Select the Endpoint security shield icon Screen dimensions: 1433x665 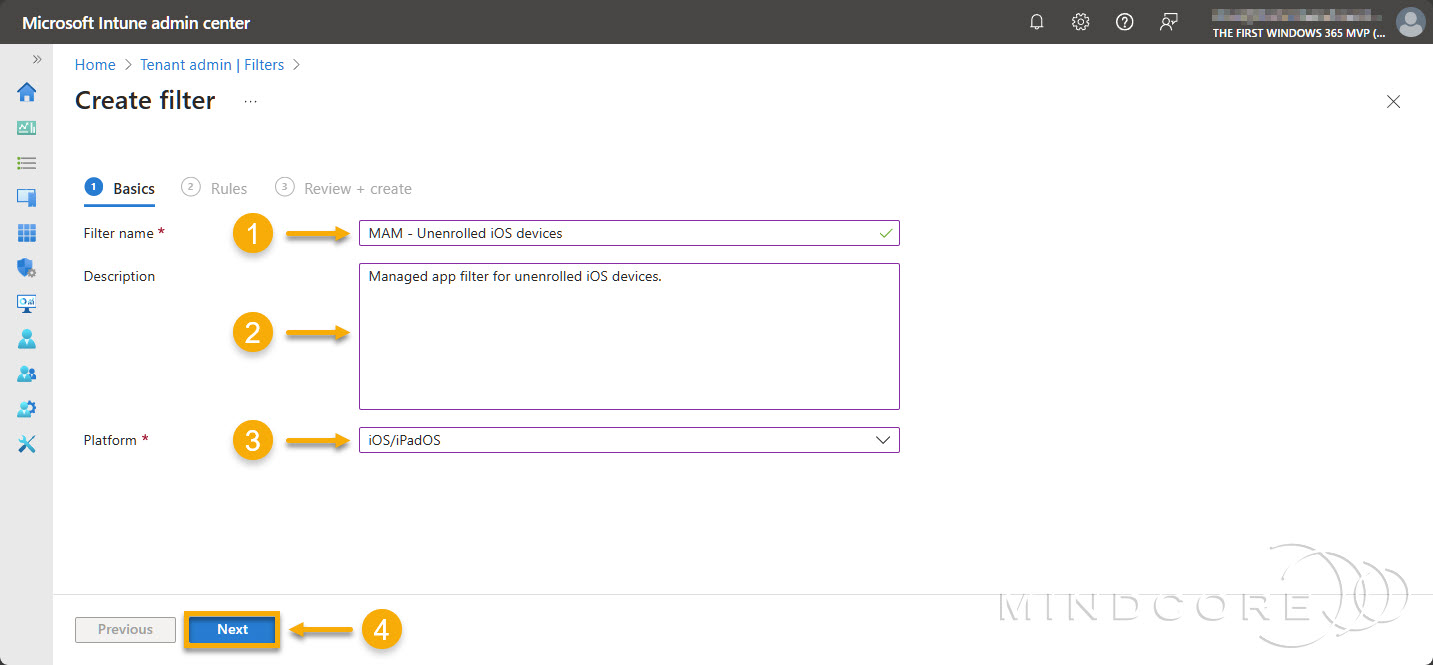(x=26, y=267)
